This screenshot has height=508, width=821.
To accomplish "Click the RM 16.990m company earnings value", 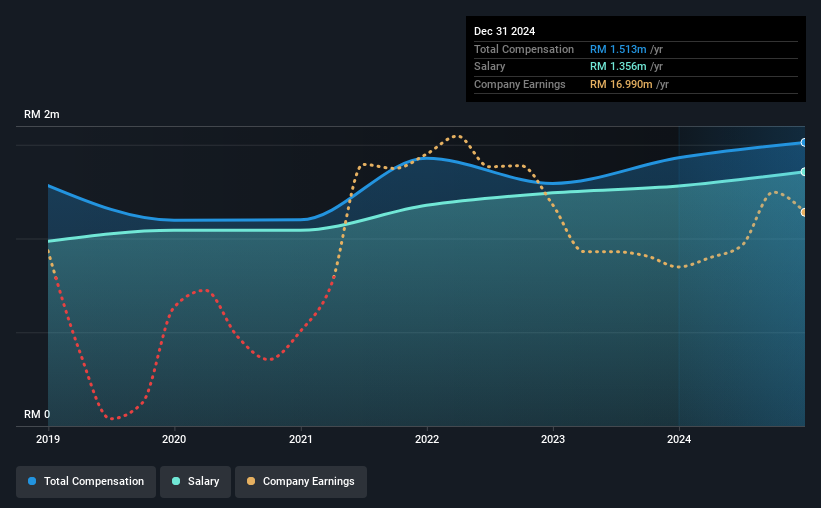I will coord(621,84).
